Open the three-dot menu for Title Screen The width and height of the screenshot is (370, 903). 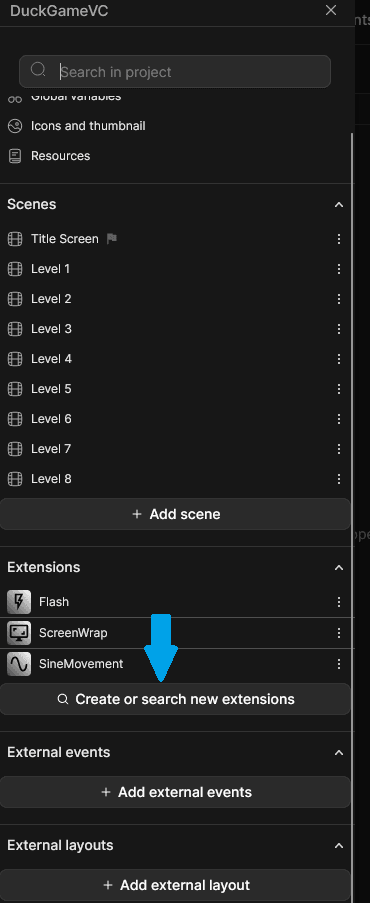(339, 239)
